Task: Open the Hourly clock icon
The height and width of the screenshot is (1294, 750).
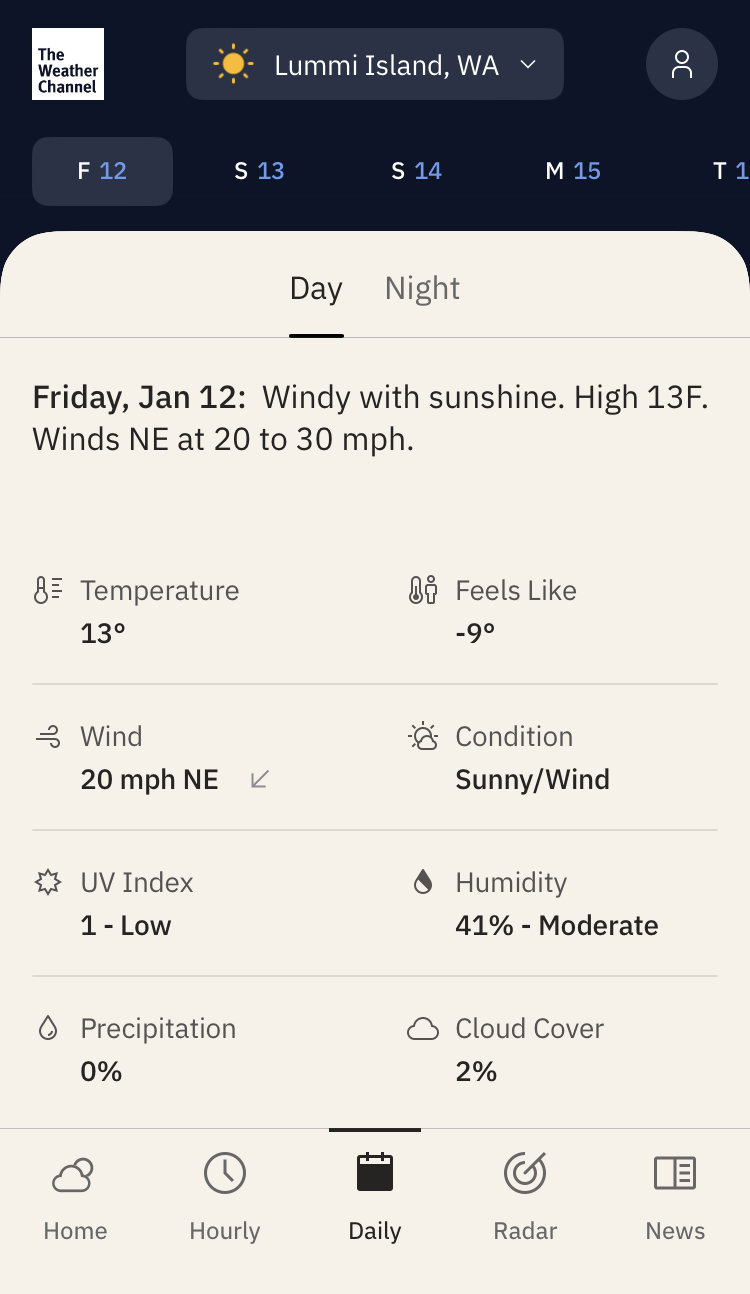Action: pyautogui.click(x=225, y=1173)
